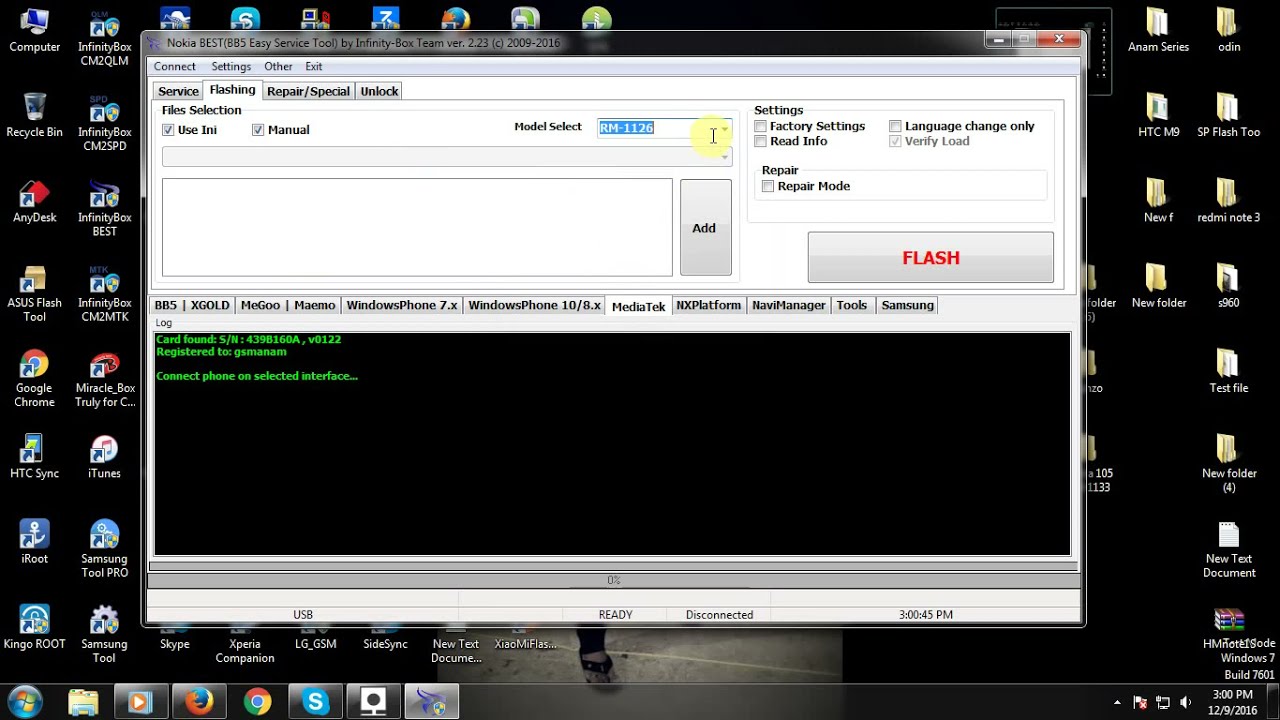Launch the Miracle_Box desktop shortcut
This screenshot has width=1280, height=720.
coord(104,379)
